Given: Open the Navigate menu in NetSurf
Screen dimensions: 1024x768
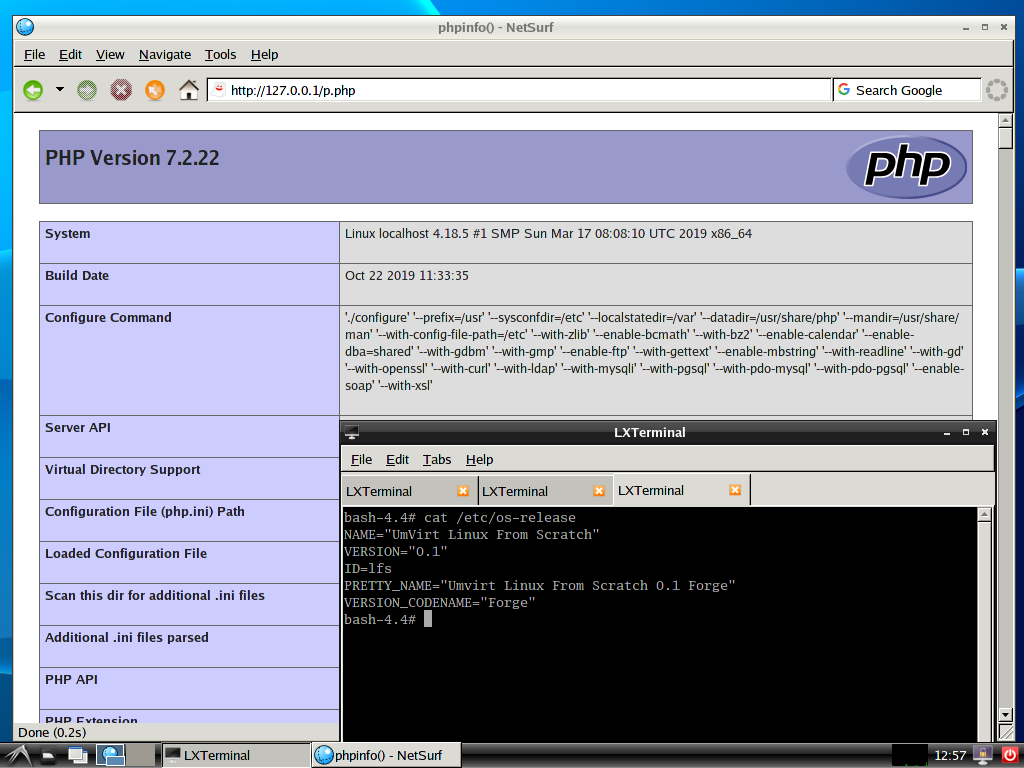Looking at the screenshot, I should pyautogui.click(x=165, y=54).
